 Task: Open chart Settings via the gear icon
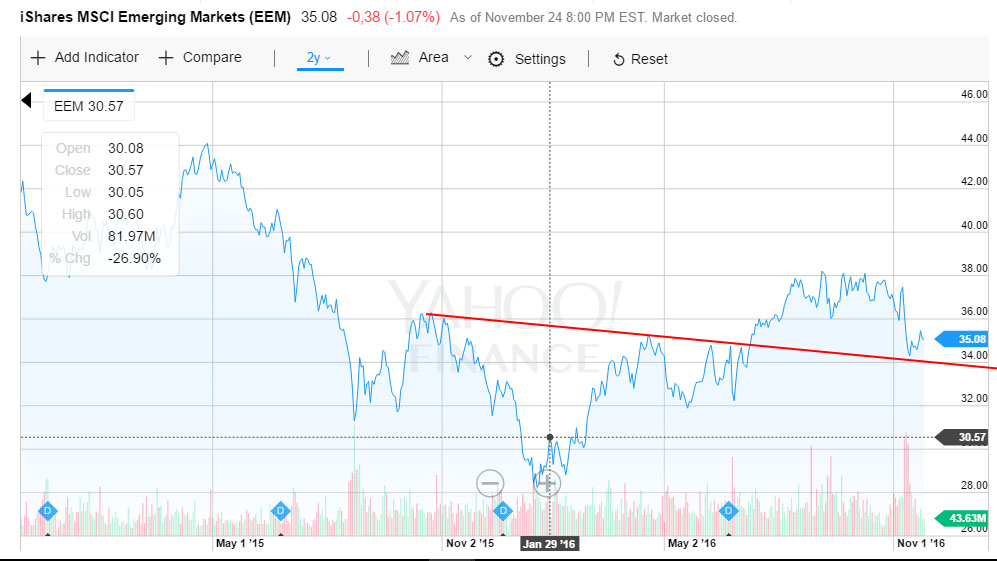click(496, 59)
